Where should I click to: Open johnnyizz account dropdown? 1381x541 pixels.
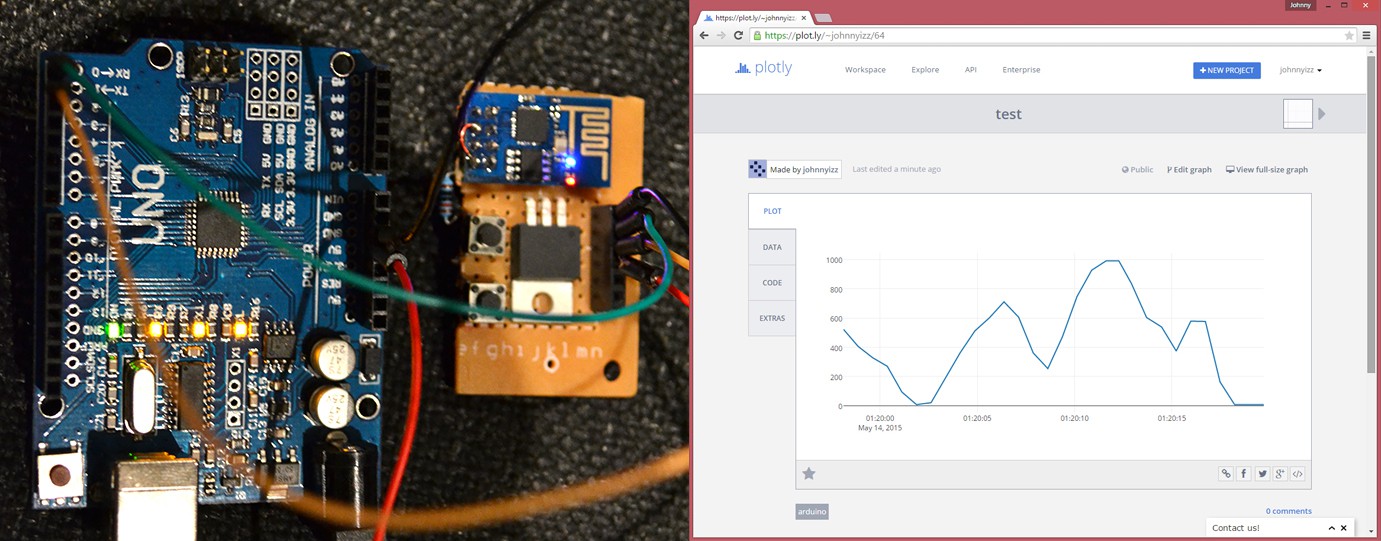coord(1301,70)
